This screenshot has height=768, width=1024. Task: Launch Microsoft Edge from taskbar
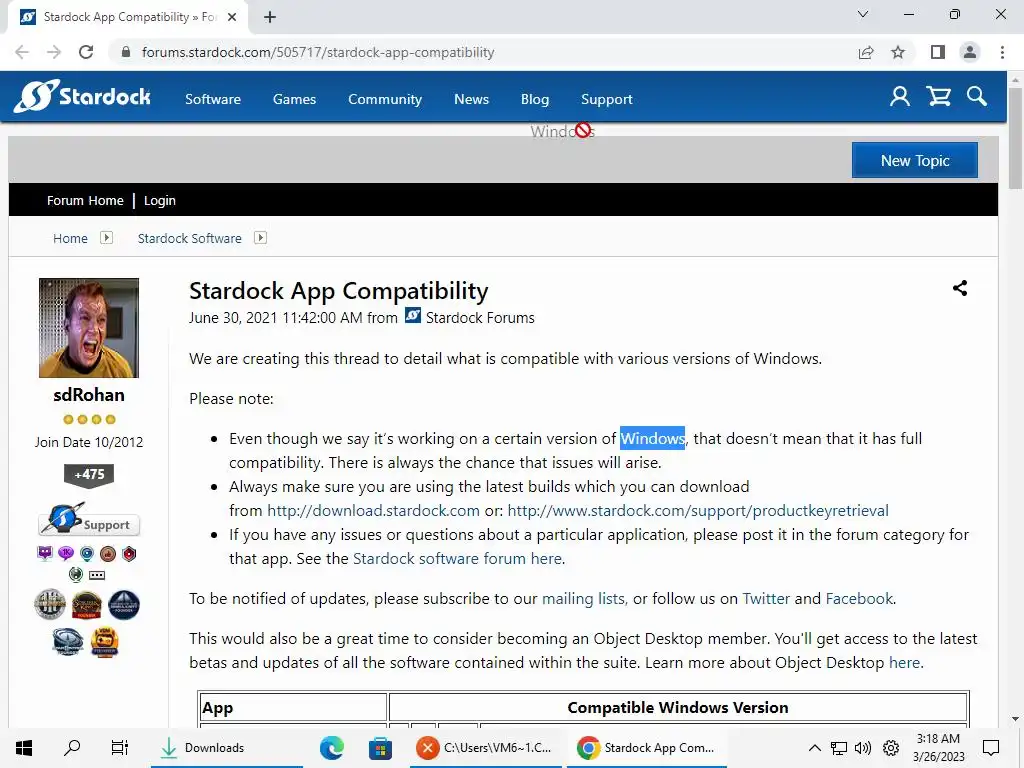[332, 748]
